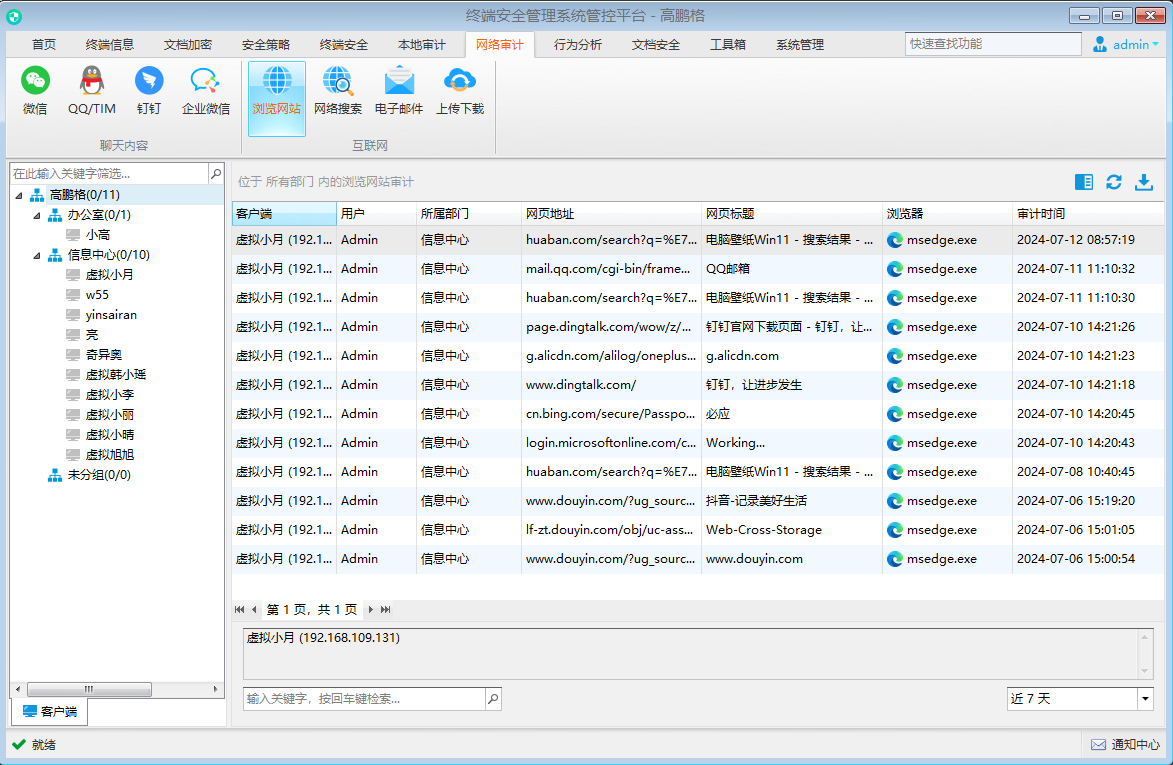1173x765 pixels.
Task: Open the admin account dropdown arrow
Action: [x=1156, y=44]
